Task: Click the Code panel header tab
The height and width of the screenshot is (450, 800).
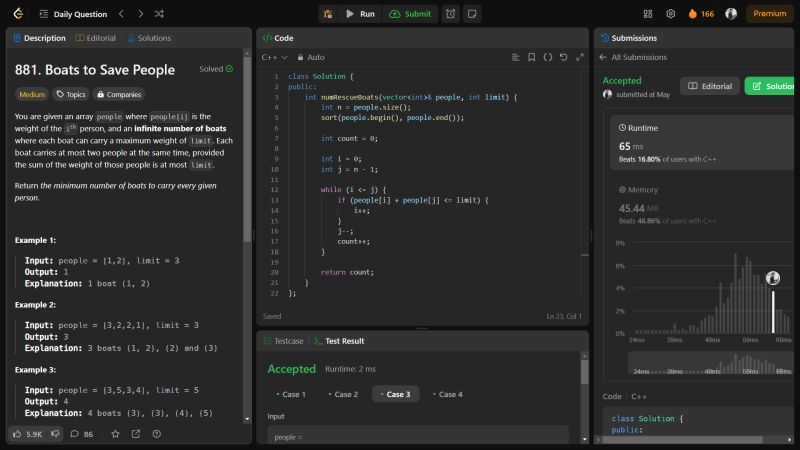Action: coord(278,38)
